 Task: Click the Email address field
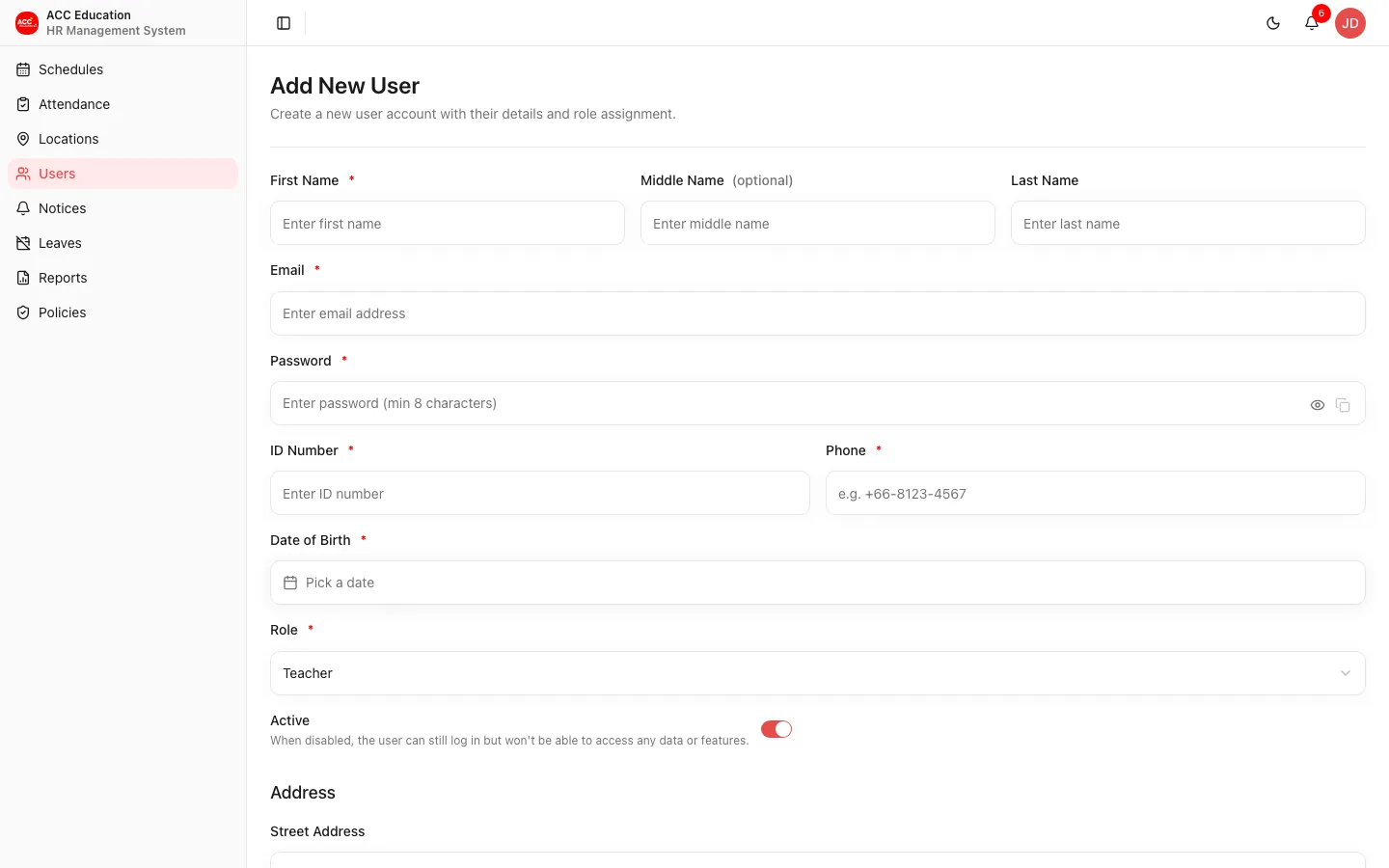click(x=818, y=313)
